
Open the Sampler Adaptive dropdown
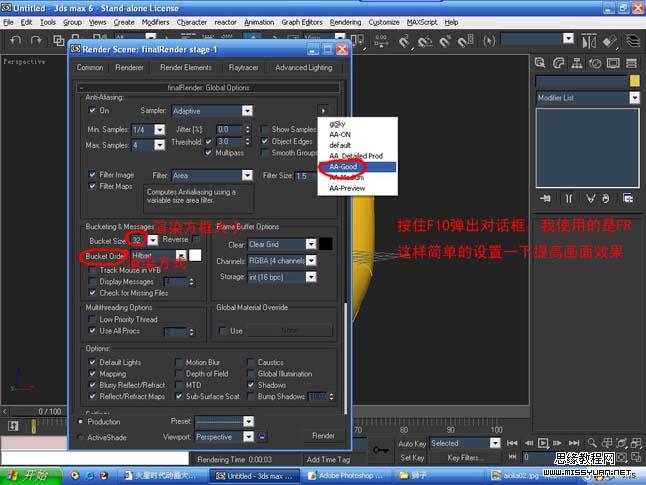pos(212,111)
